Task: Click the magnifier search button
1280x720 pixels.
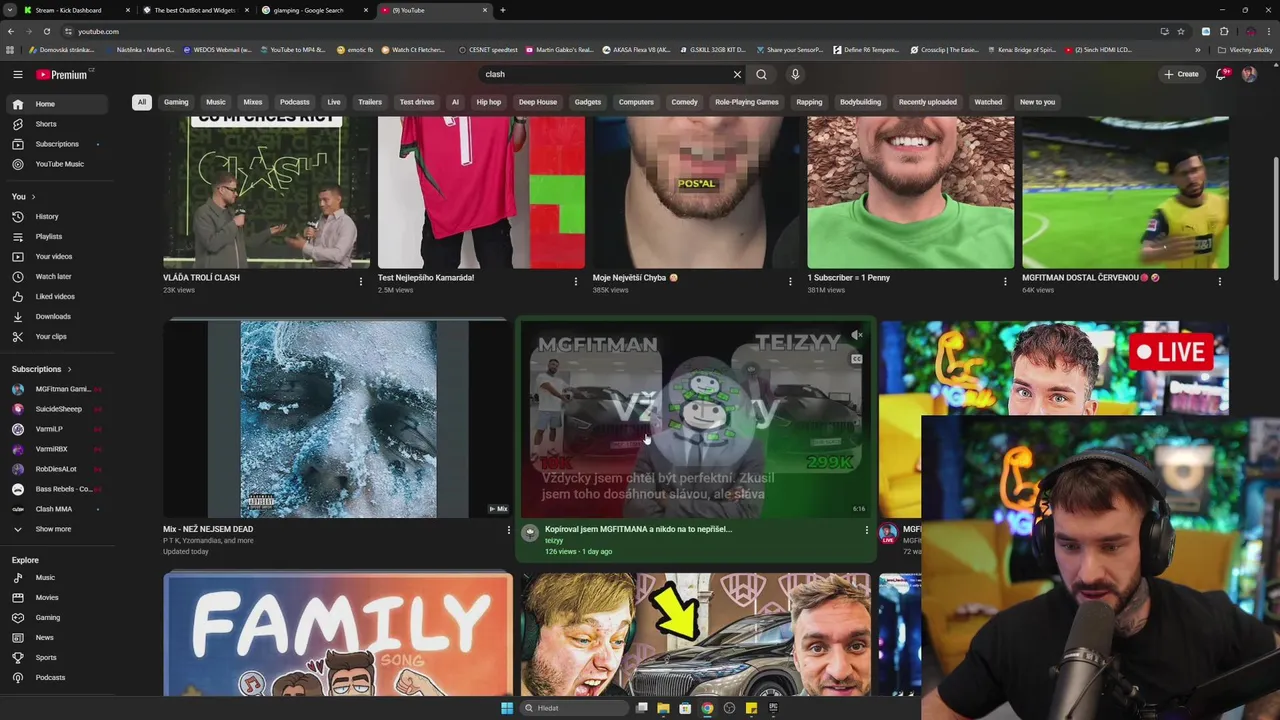Action: click(x=762, y=74)
